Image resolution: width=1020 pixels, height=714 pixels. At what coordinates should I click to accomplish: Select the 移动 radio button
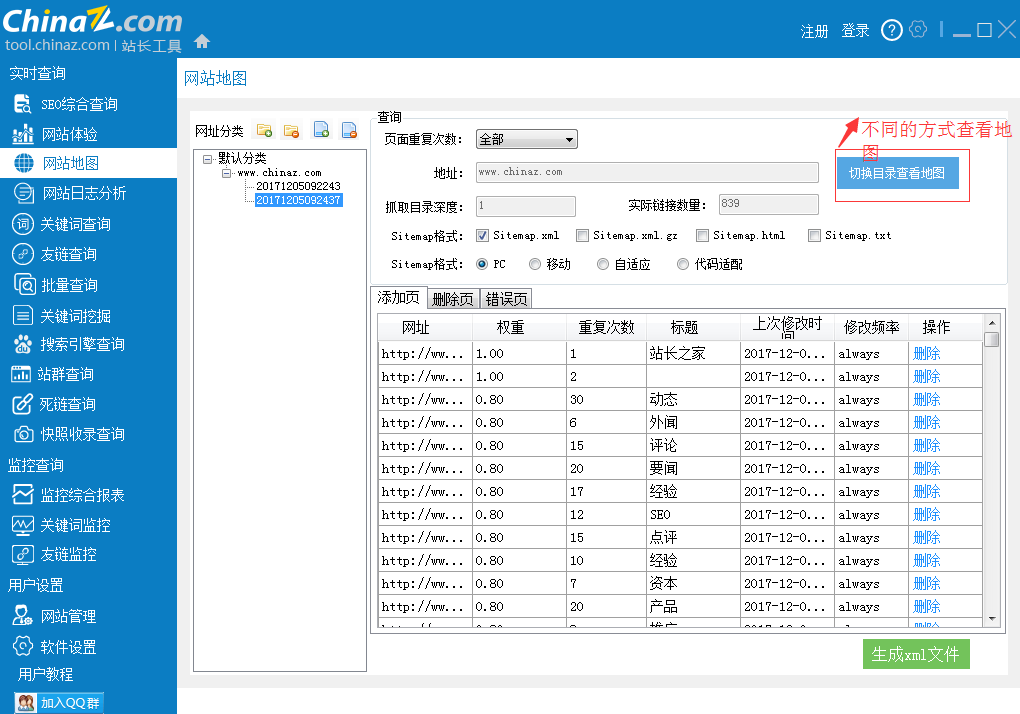[x=535, y=264]
